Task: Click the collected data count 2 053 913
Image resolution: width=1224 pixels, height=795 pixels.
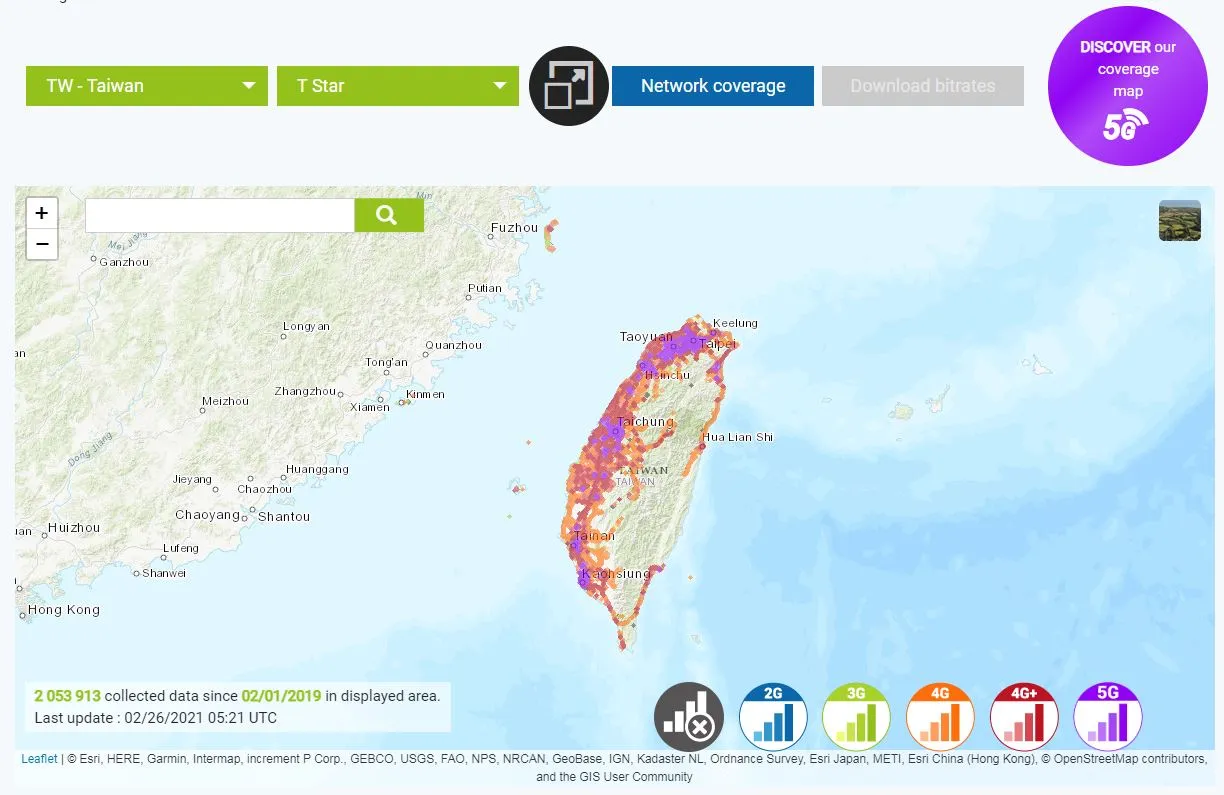Action: click(67, 696)
